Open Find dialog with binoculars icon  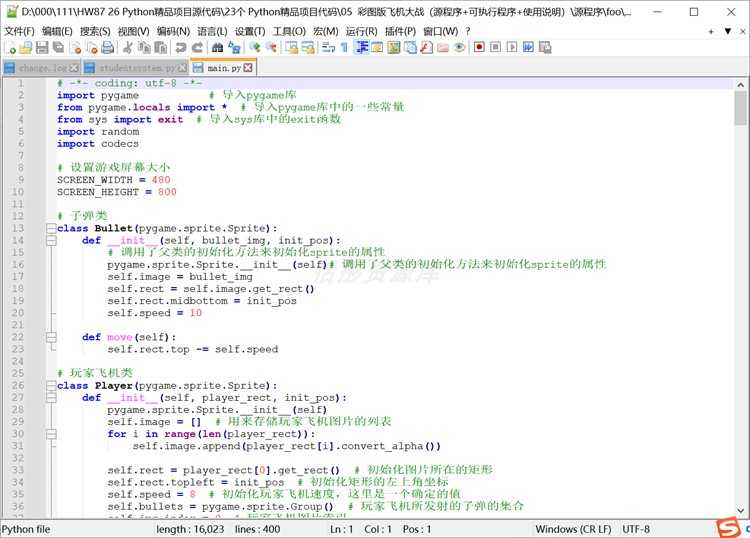[x=217, y=47]
